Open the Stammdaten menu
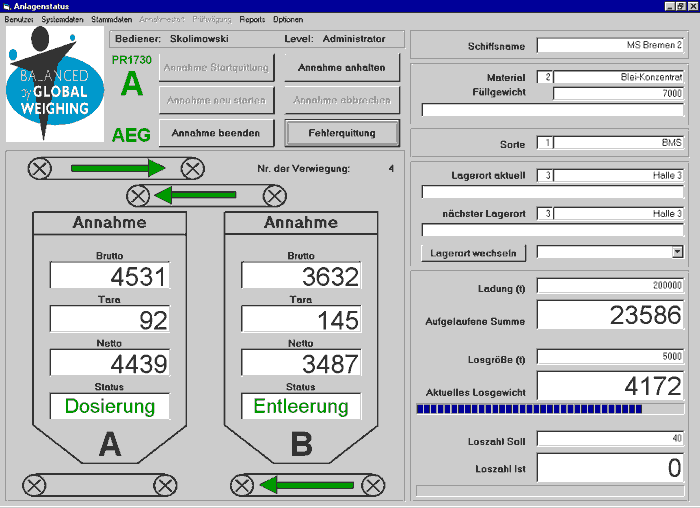 [x=110, y=19]
